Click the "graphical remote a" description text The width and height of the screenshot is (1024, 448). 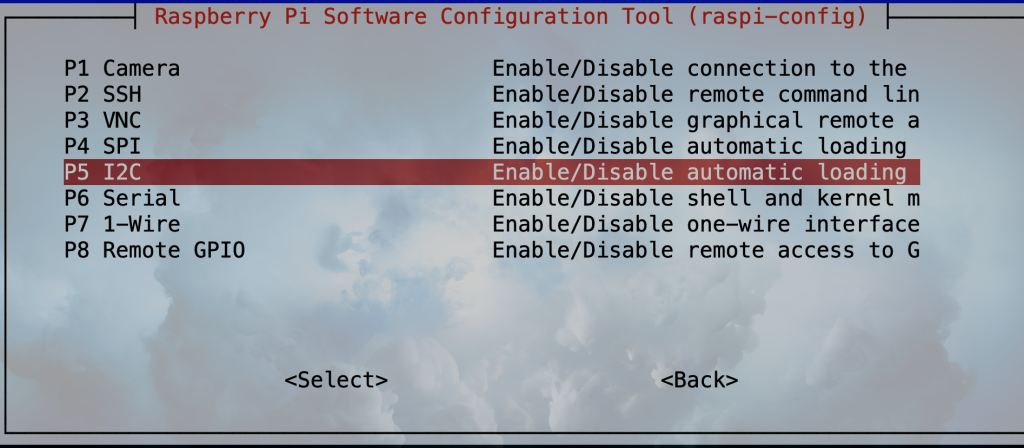803,121
